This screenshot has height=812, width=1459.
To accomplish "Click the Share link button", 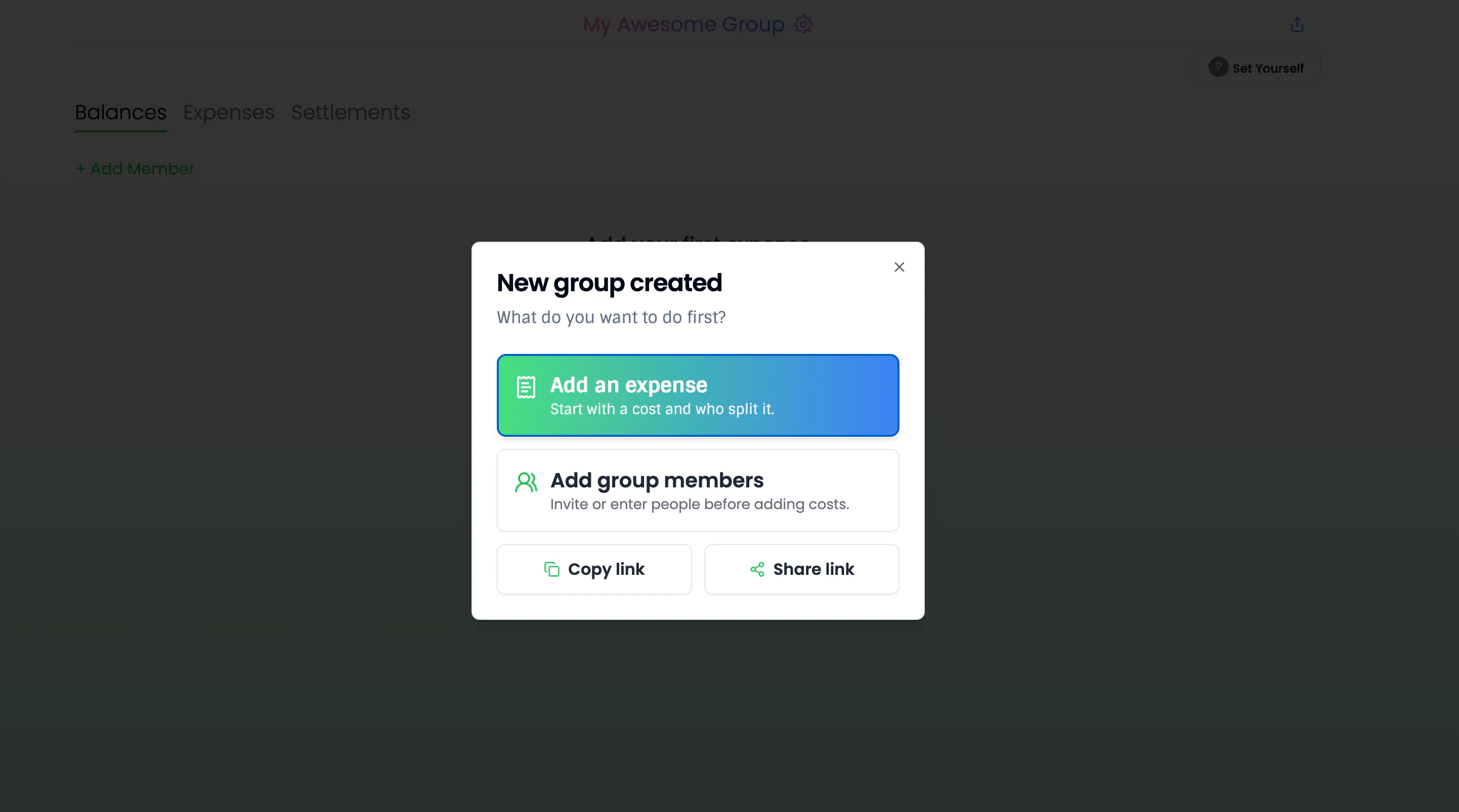I will click(x=801, y=569).
